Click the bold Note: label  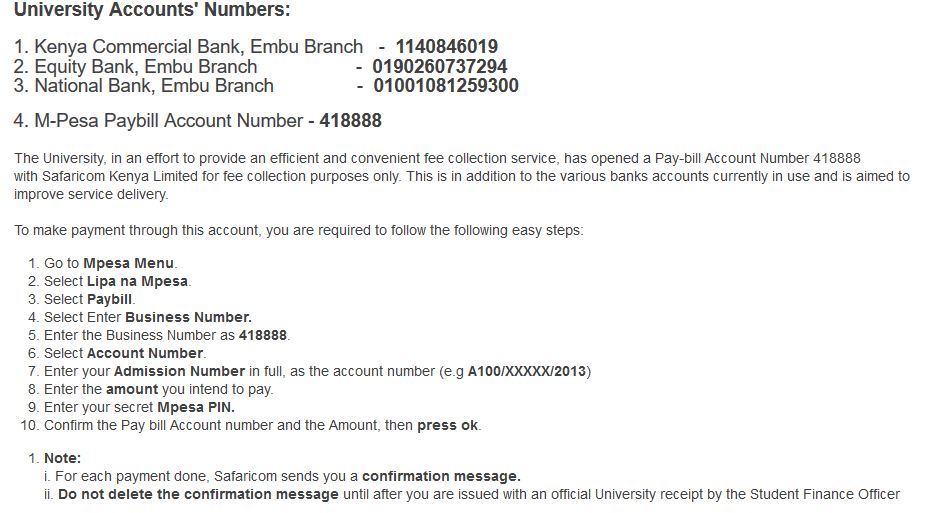tap(63, 459)
